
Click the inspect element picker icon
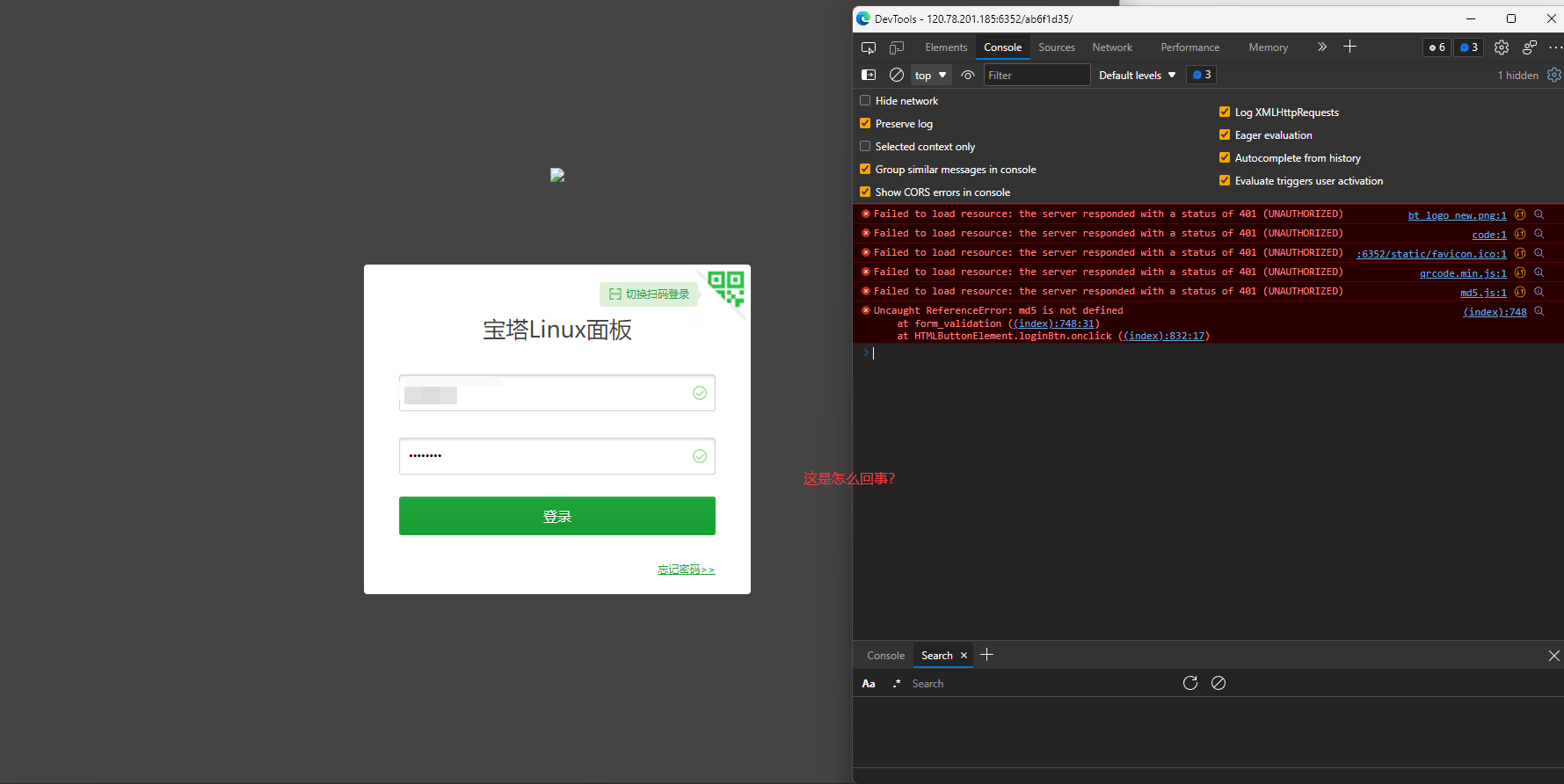[x=869, y=47]
